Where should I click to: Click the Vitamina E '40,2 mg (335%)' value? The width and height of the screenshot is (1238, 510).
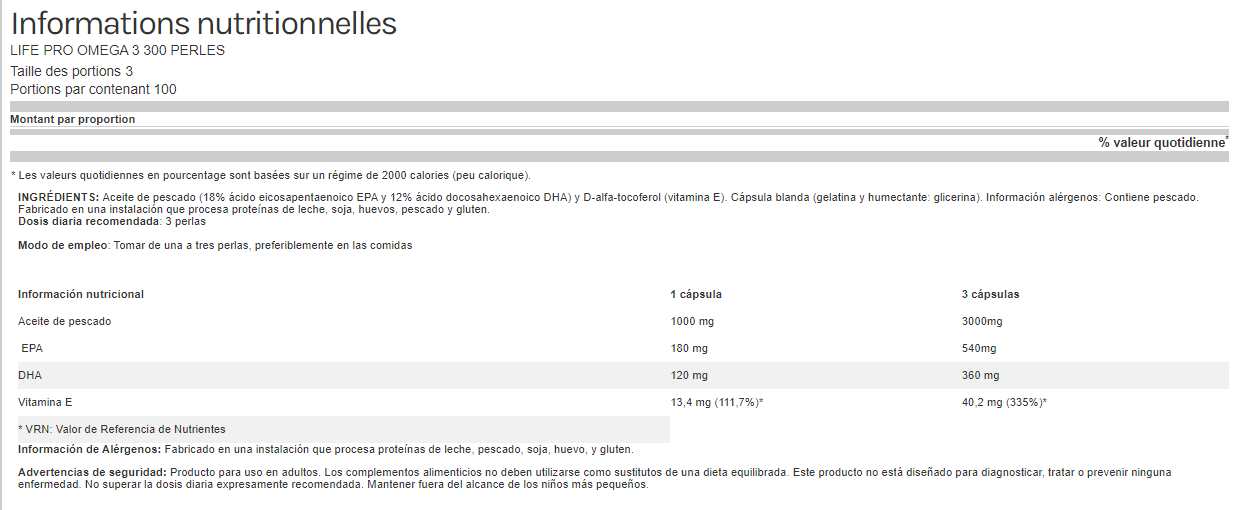(1004, 402)
